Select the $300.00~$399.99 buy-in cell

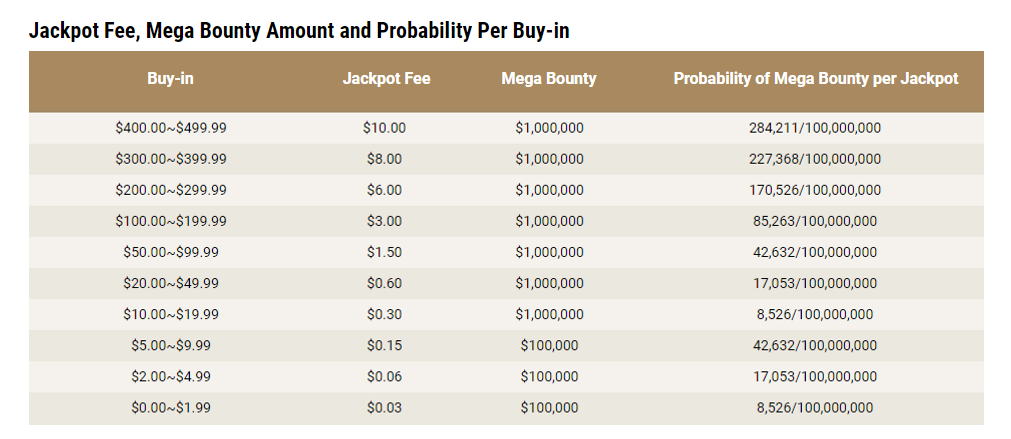point(171,159)
